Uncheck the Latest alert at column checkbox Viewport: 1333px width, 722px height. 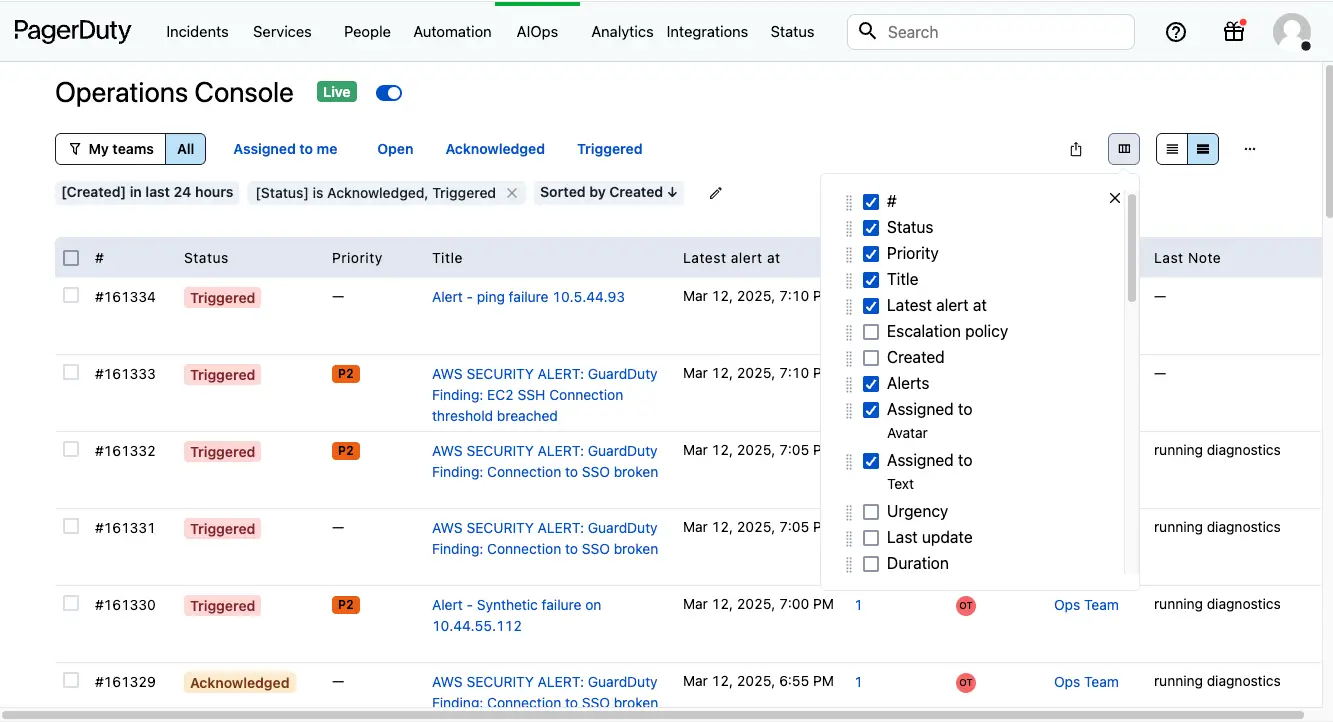point(871,306)
